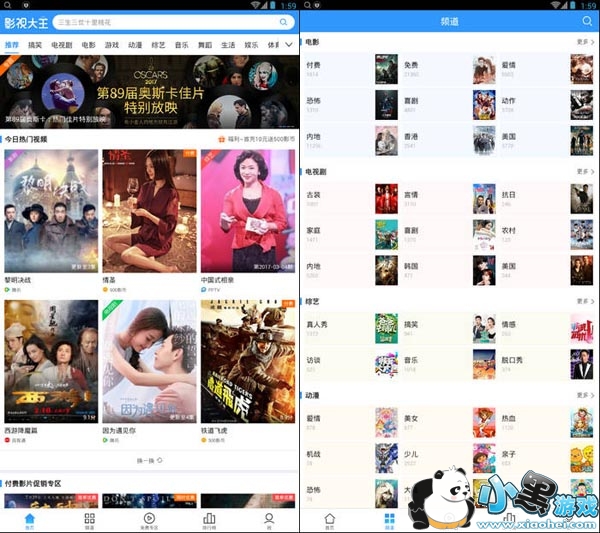The image size is (600, 533).
Task: Open the 恐怖 movie category
Action: pyautogui.click(x=352, y=105)
